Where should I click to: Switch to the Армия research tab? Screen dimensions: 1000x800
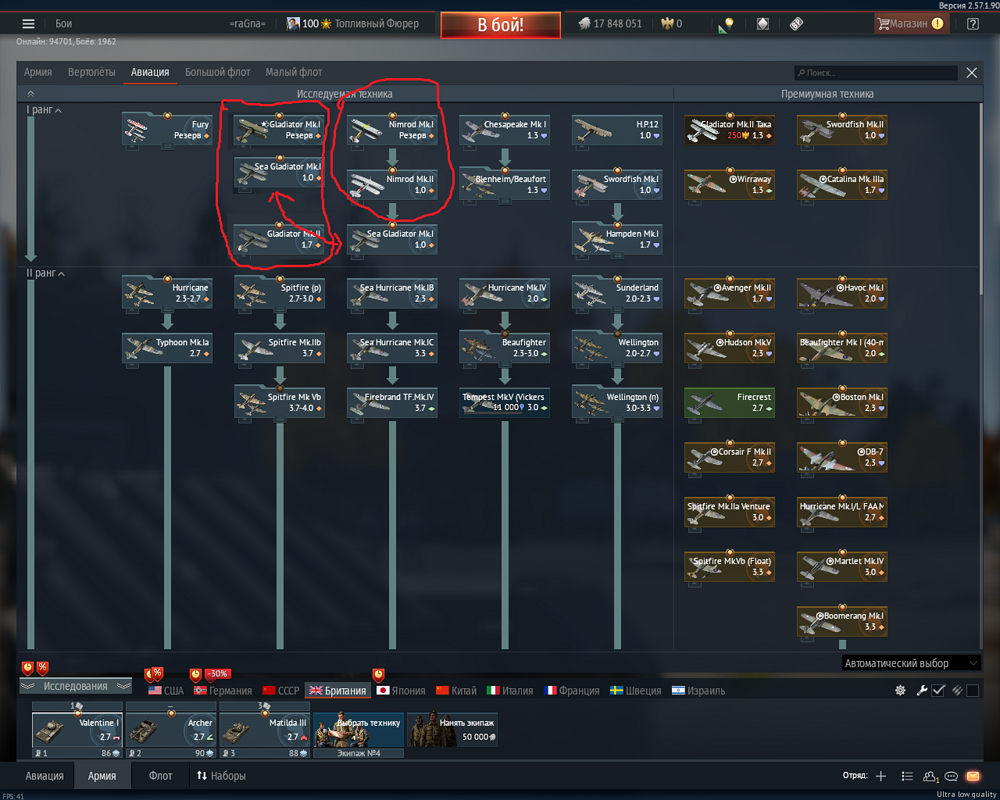pyautogui.click(x=38, y=72)
